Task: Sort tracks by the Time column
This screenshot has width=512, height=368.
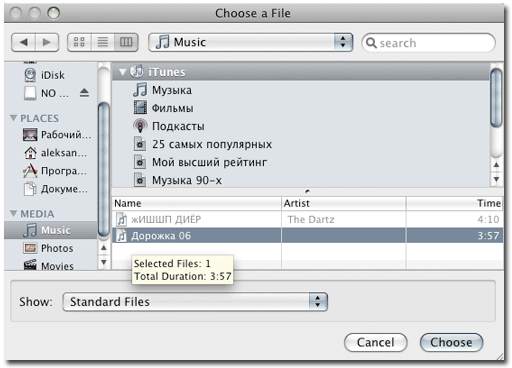Action: point(455,203)
